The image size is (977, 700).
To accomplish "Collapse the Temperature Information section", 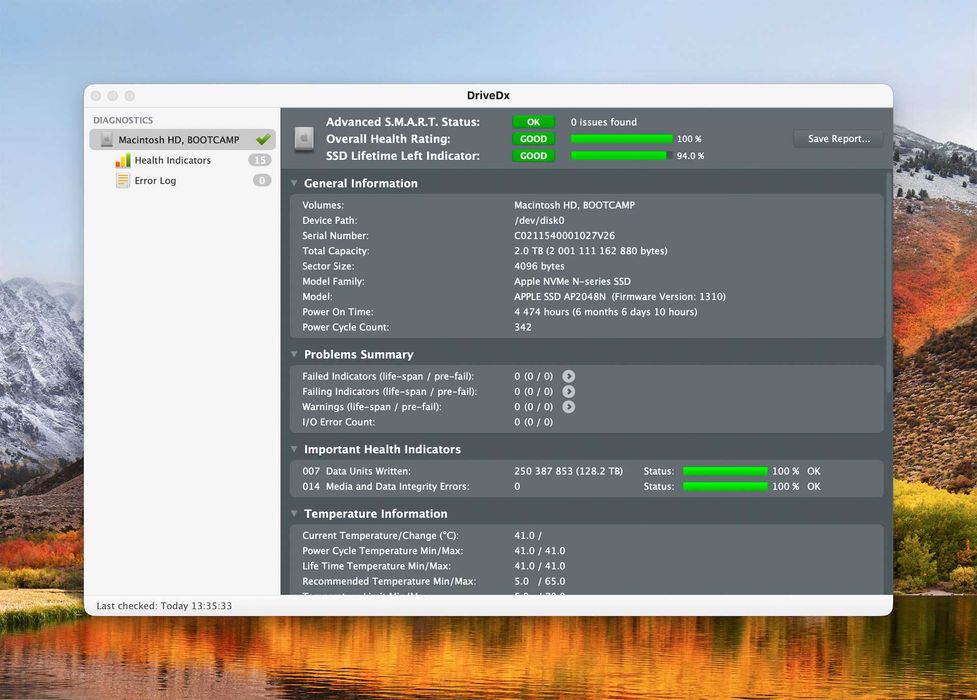I will coord(294,514).
